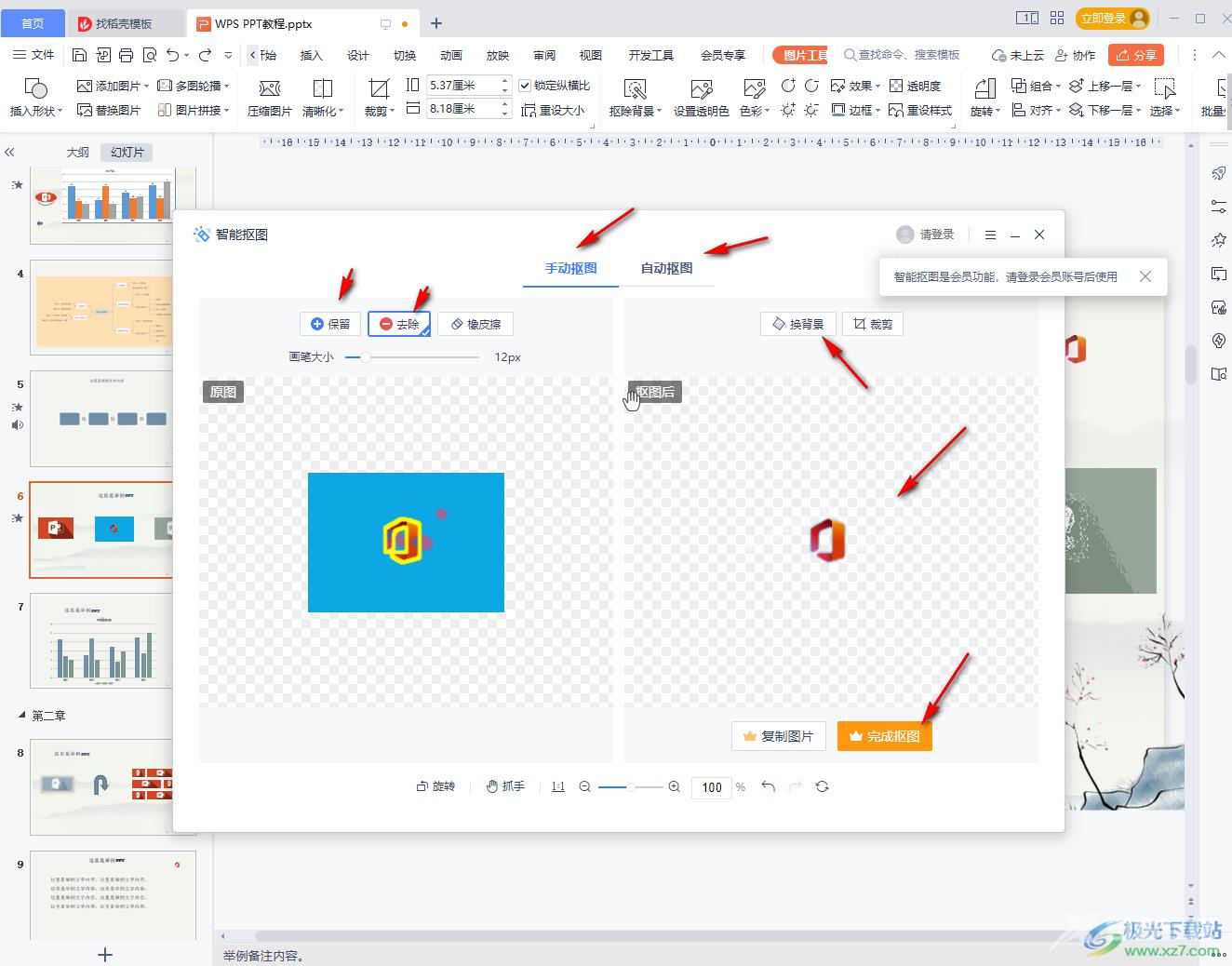Adjust the 画笔大小 brush size slider
The height and width of the screenshot is (966, 1232).
point(412,356)
